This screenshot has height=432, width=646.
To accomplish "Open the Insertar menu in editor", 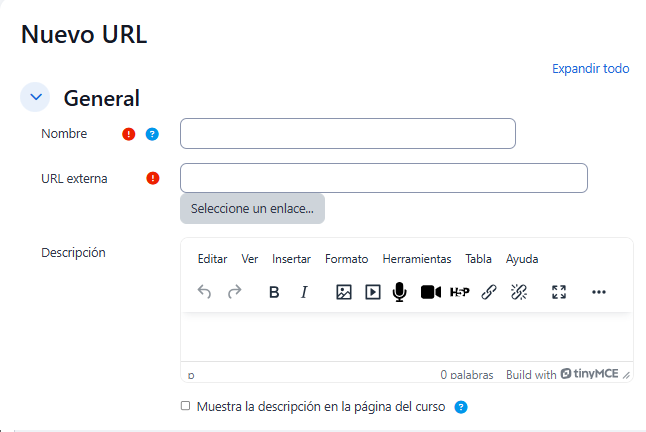I will coord(291,259).
